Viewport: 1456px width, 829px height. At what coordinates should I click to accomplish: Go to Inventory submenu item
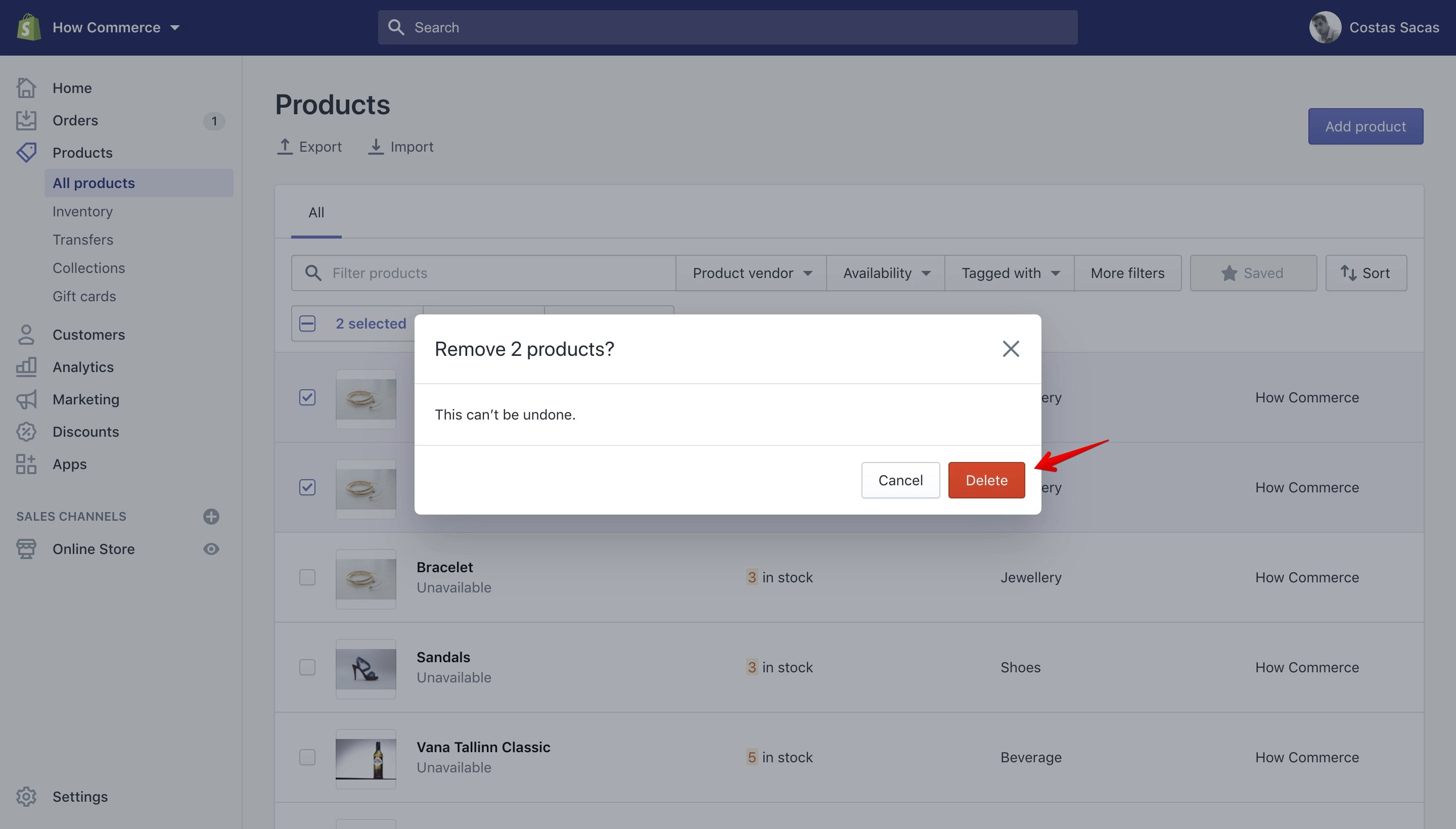coord(82,211)
